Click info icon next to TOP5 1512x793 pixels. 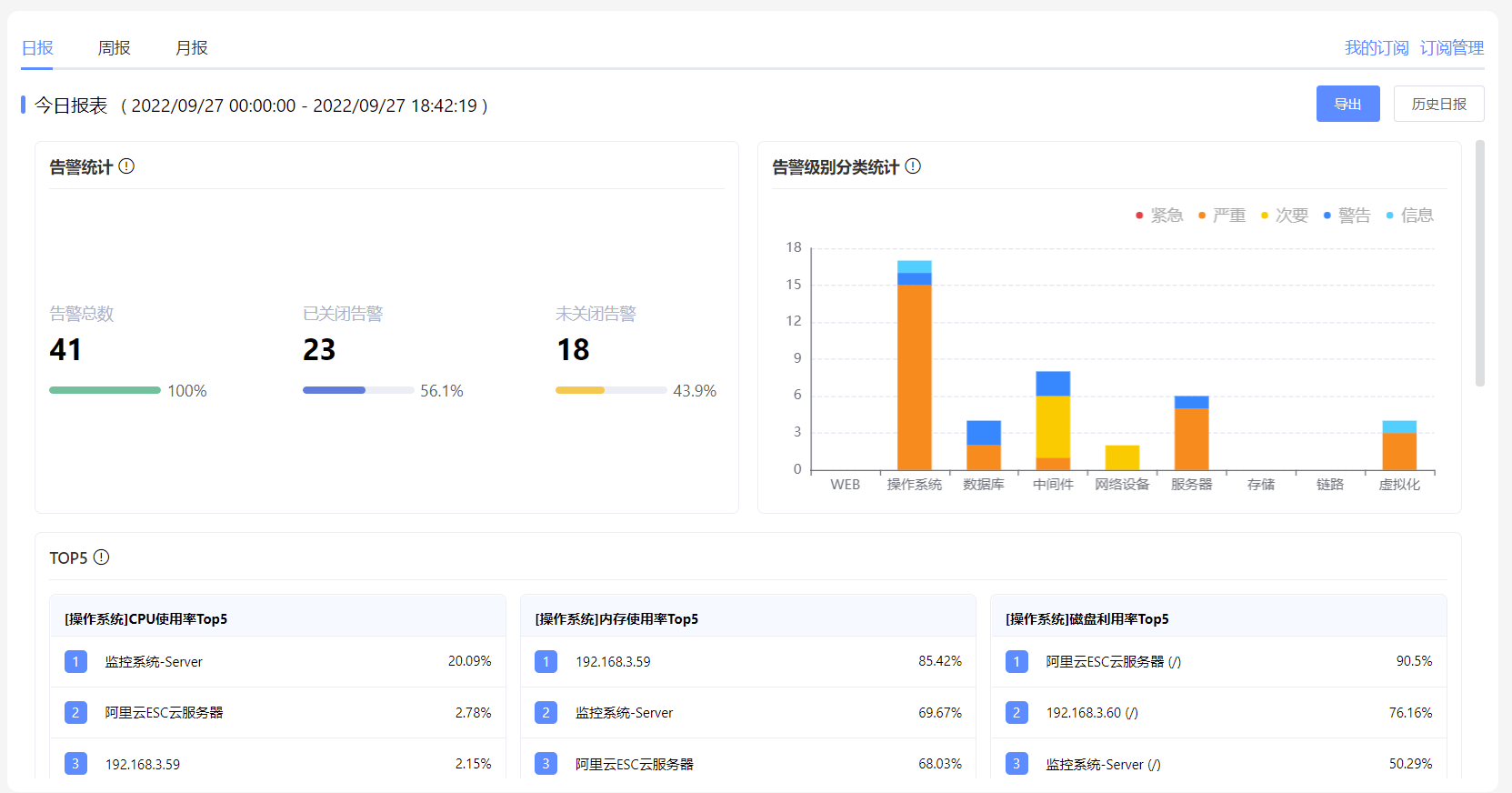(x=101, y=557)
